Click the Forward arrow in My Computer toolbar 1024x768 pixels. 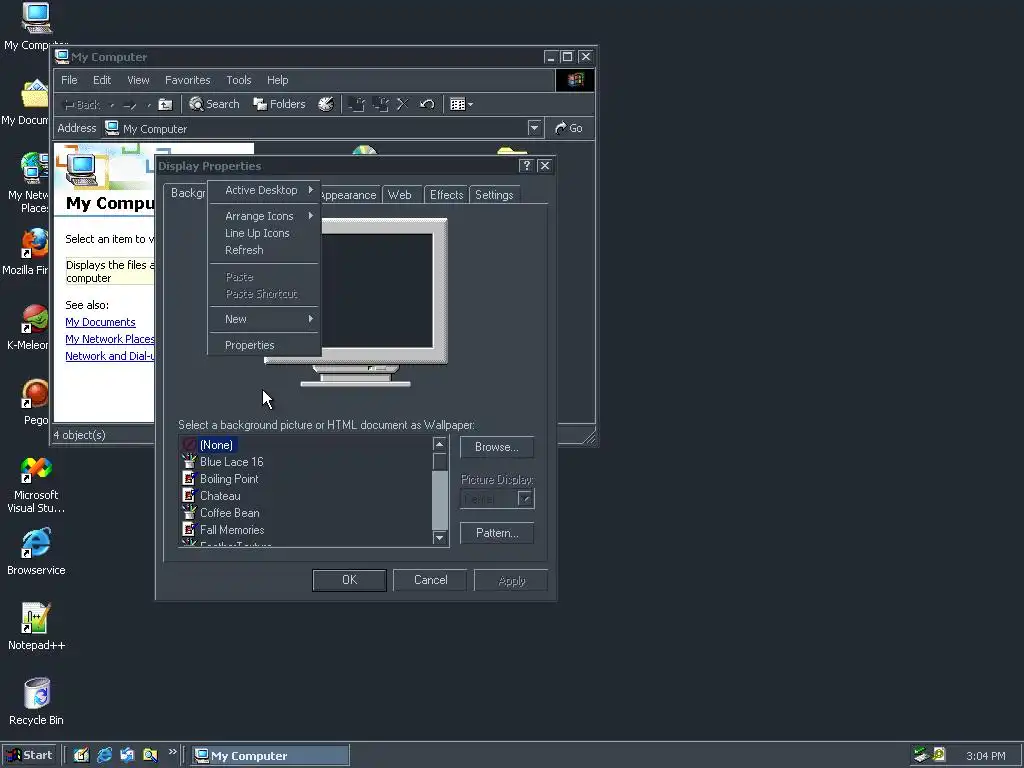coord(130,104)
